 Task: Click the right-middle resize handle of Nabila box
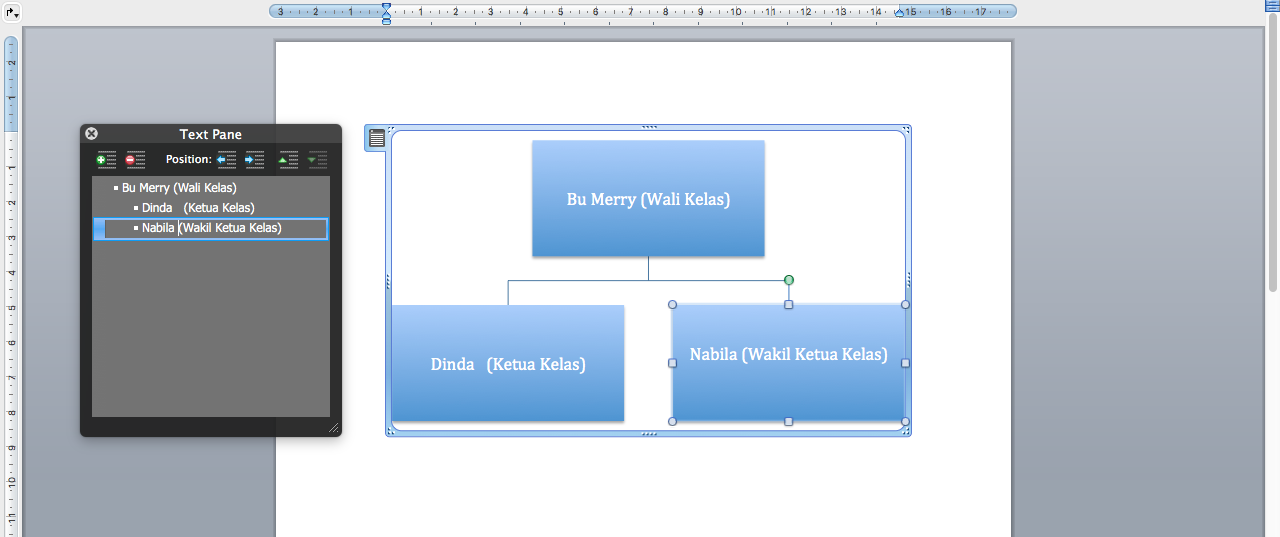pyautogui.click(x=905, y=363)
